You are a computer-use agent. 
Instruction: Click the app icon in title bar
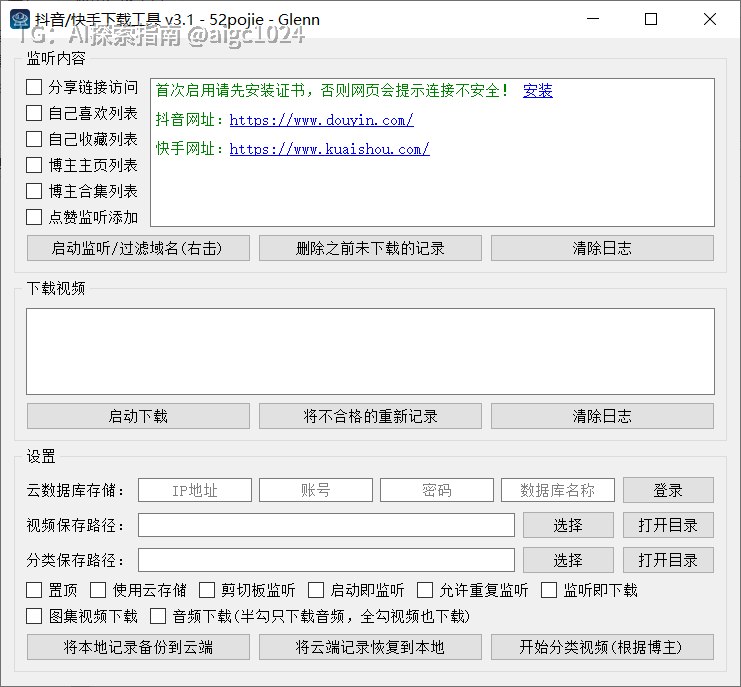[20, 19]
